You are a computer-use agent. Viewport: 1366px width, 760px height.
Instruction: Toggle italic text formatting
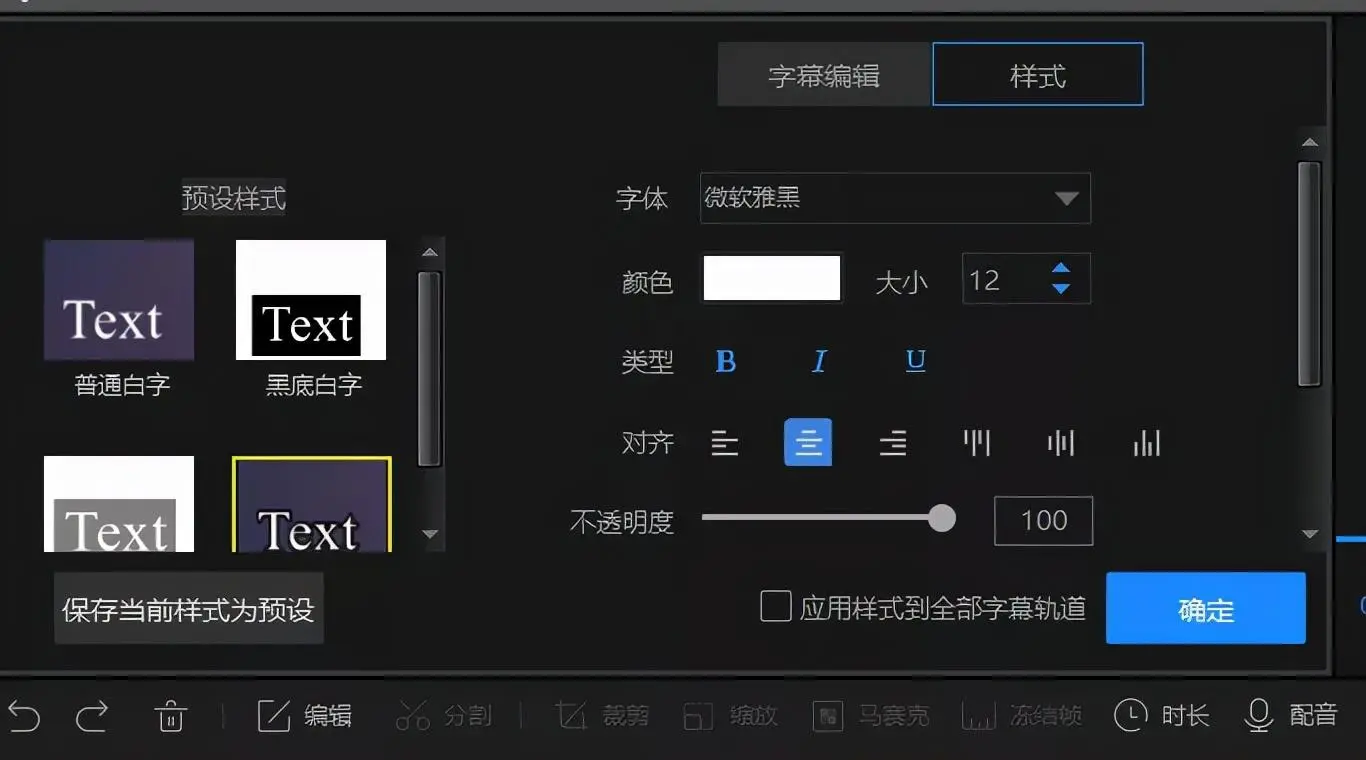pos(819,362)
